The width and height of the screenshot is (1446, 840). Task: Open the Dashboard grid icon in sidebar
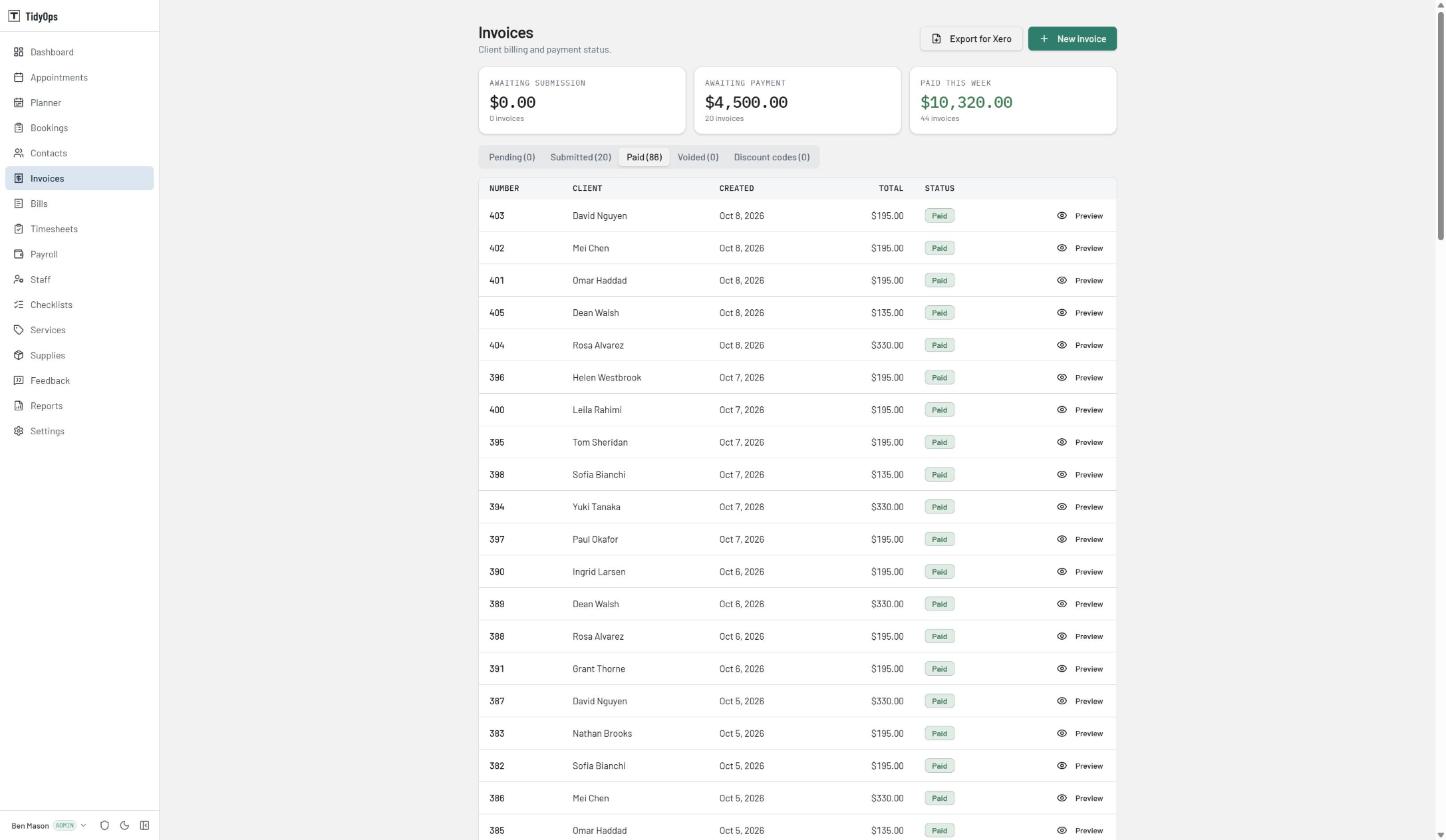(x=18, y=52)
